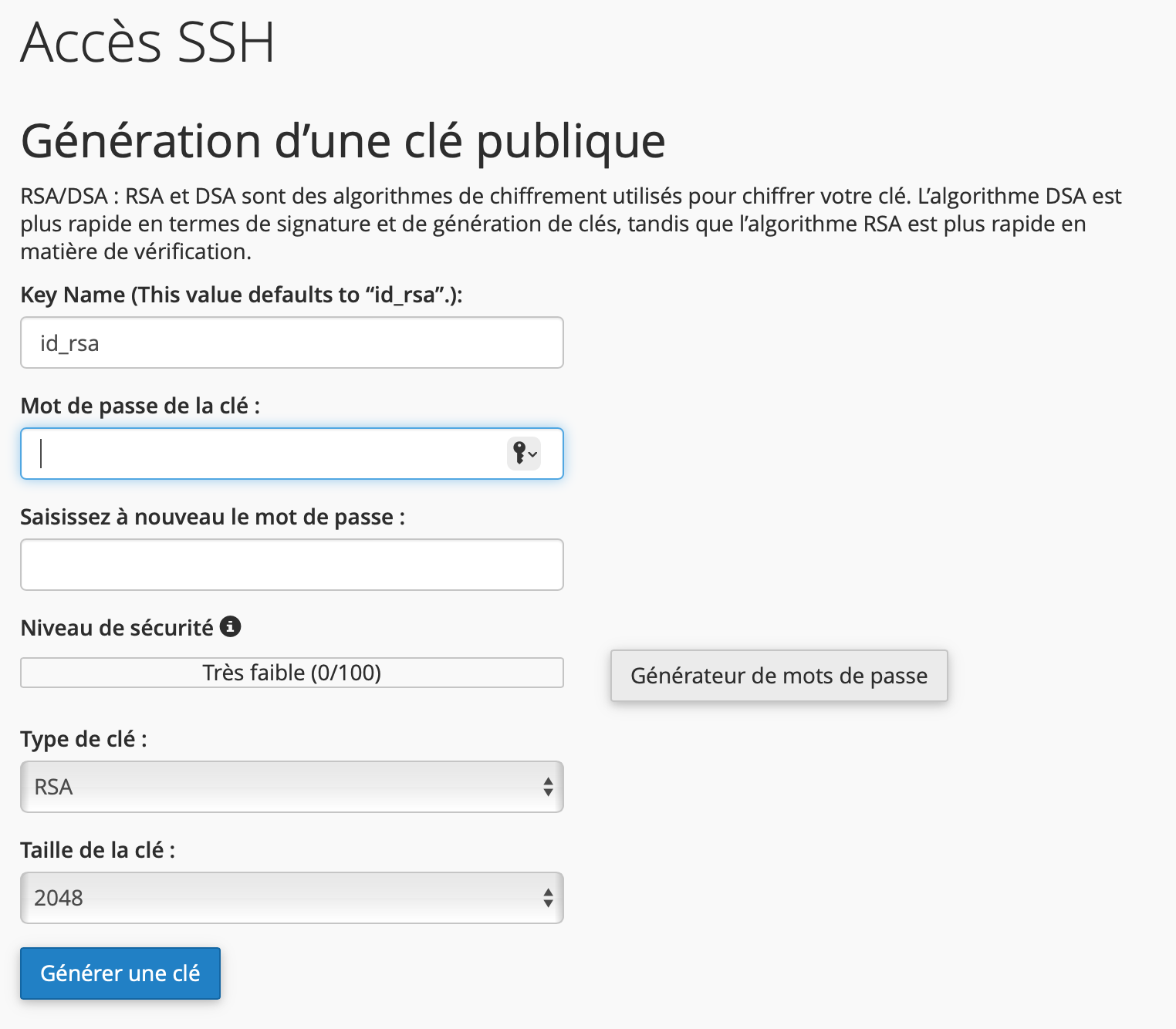Click the Accès SSH page title
Screen dimensions: 1176x1029
147,42
